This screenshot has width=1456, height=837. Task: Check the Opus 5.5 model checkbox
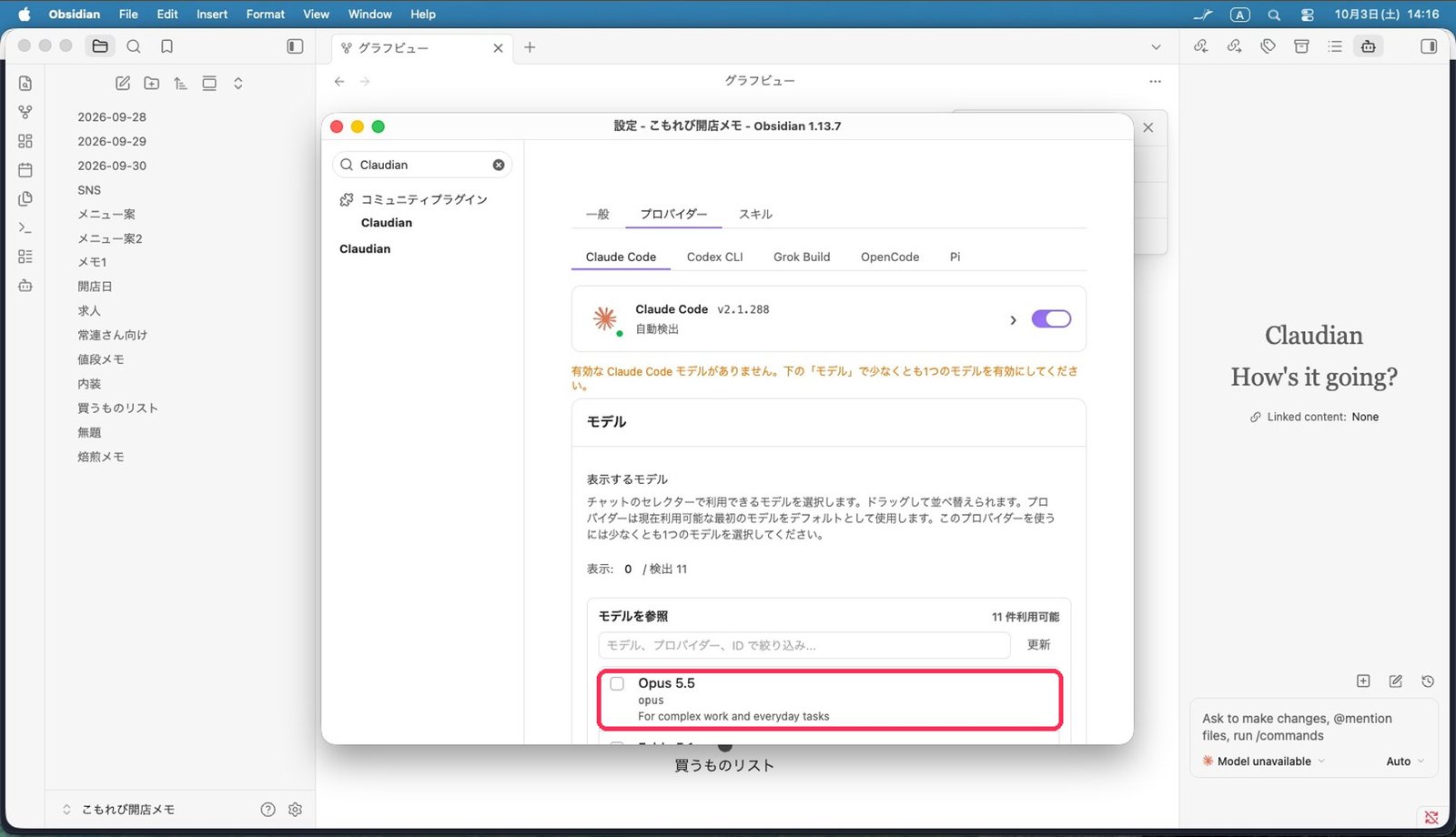point(617,684)
